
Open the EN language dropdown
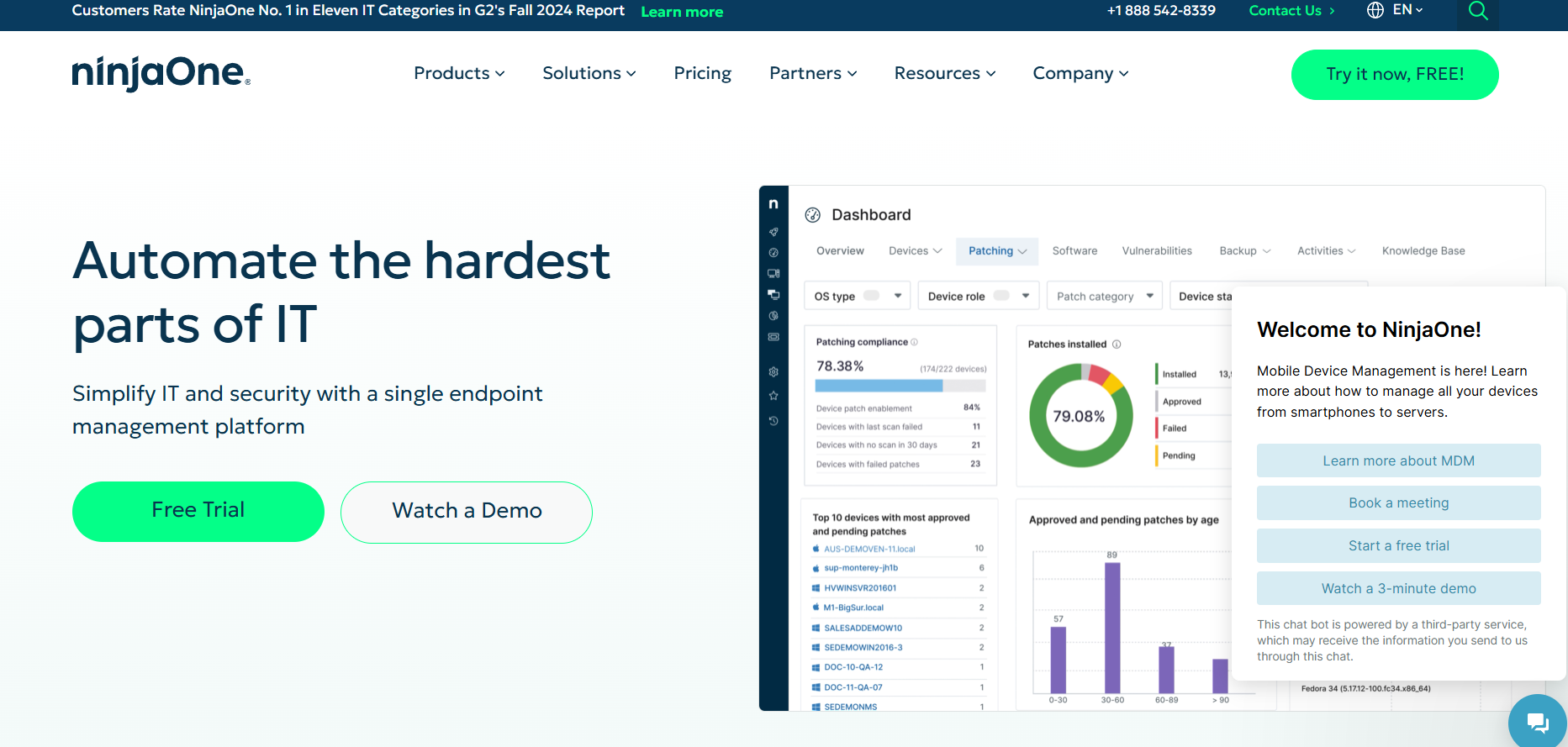[1407, 10]
